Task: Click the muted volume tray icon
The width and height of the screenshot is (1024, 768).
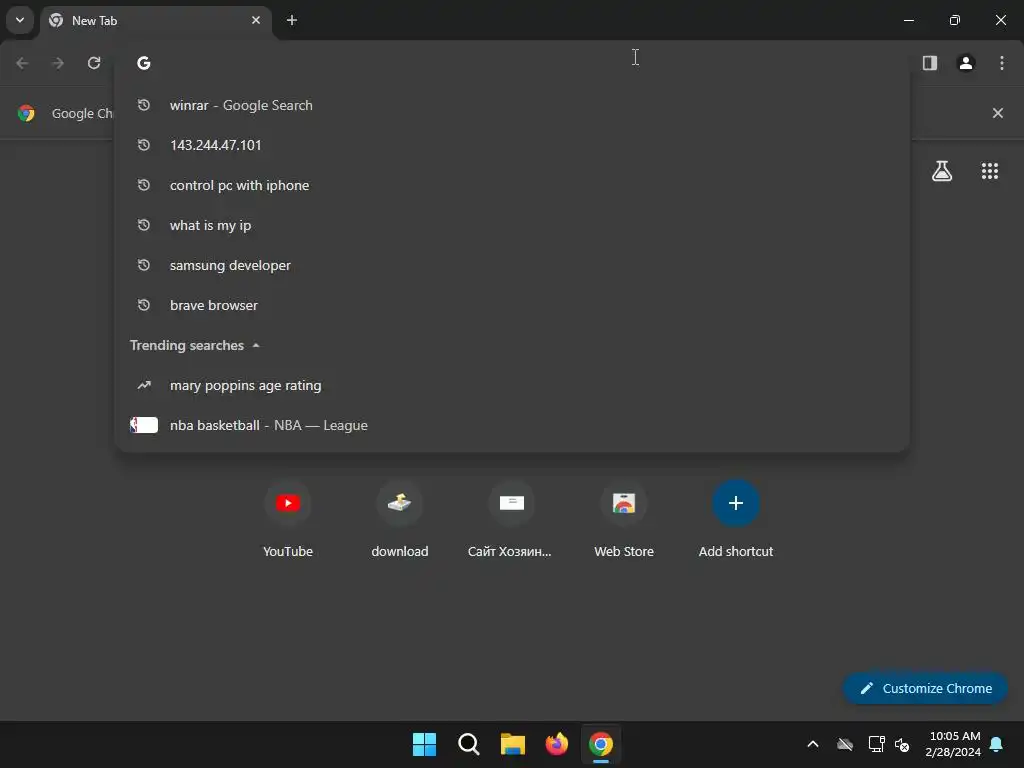Action: tap(902, 744)
